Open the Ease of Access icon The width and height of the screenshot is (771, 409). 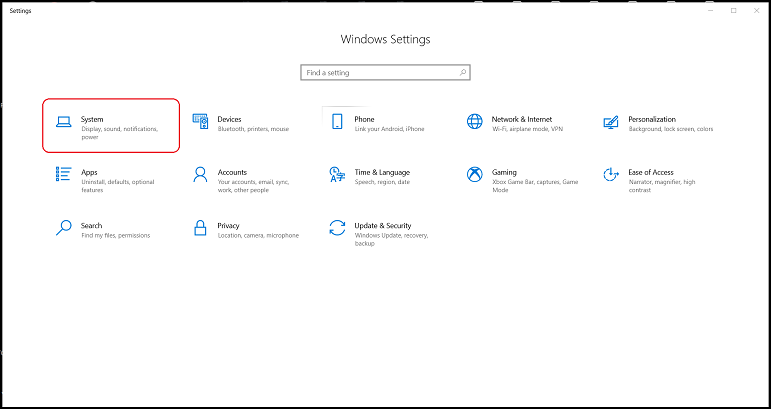click(611, 175)
